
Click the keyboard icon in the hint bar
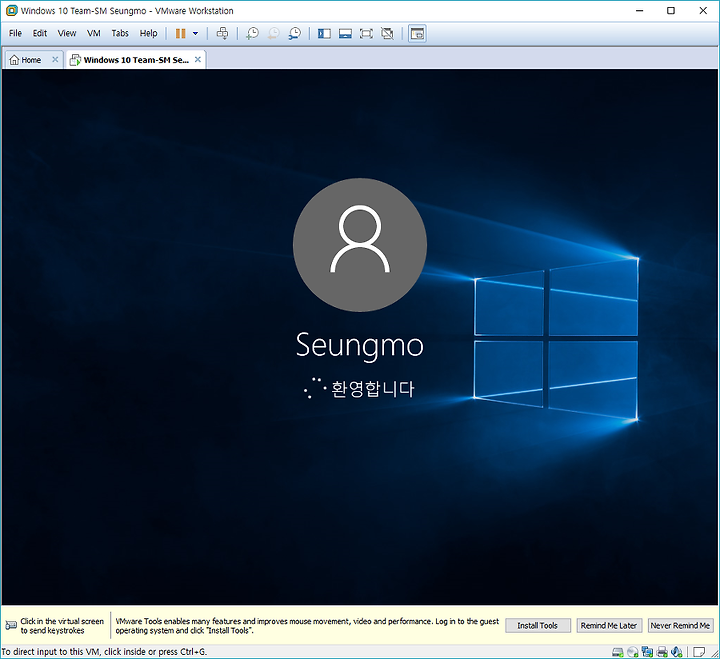(x=11, y=625)
